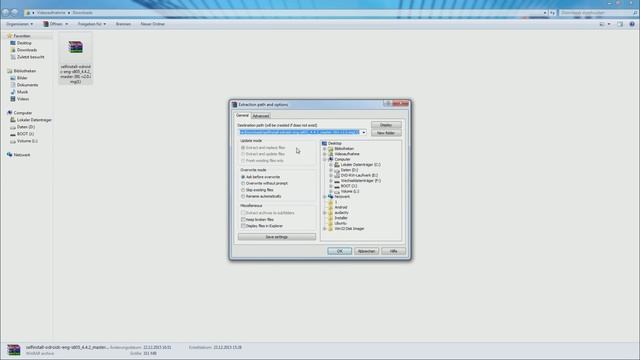This screenshot has height=360, width=640.
Task: Select Favoriten heading in Explorer sidebar
Action: (22, 36)
